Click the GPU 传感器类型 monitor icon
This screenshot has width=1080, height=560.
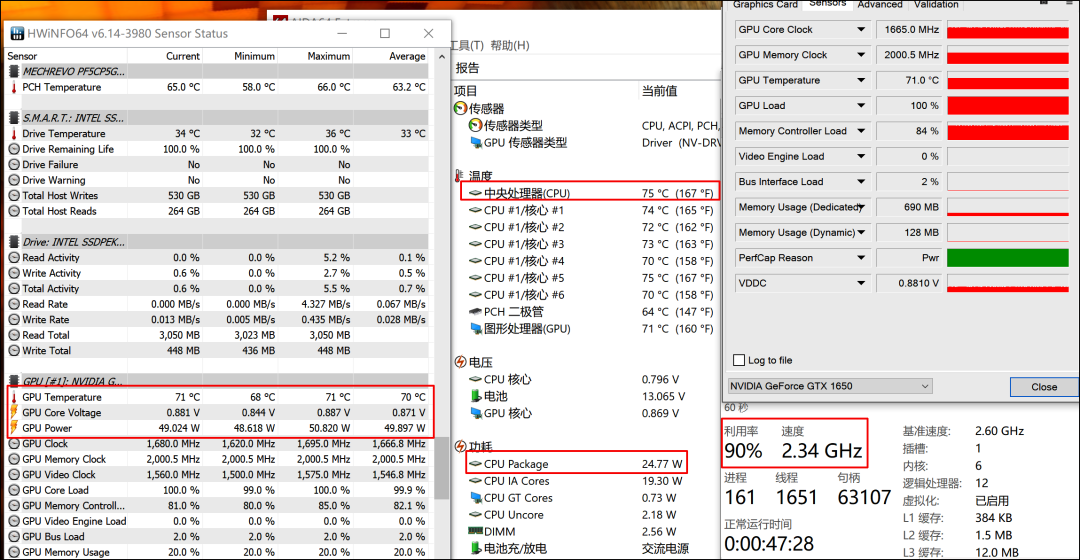pyautogui.click(x=475, y=143)
